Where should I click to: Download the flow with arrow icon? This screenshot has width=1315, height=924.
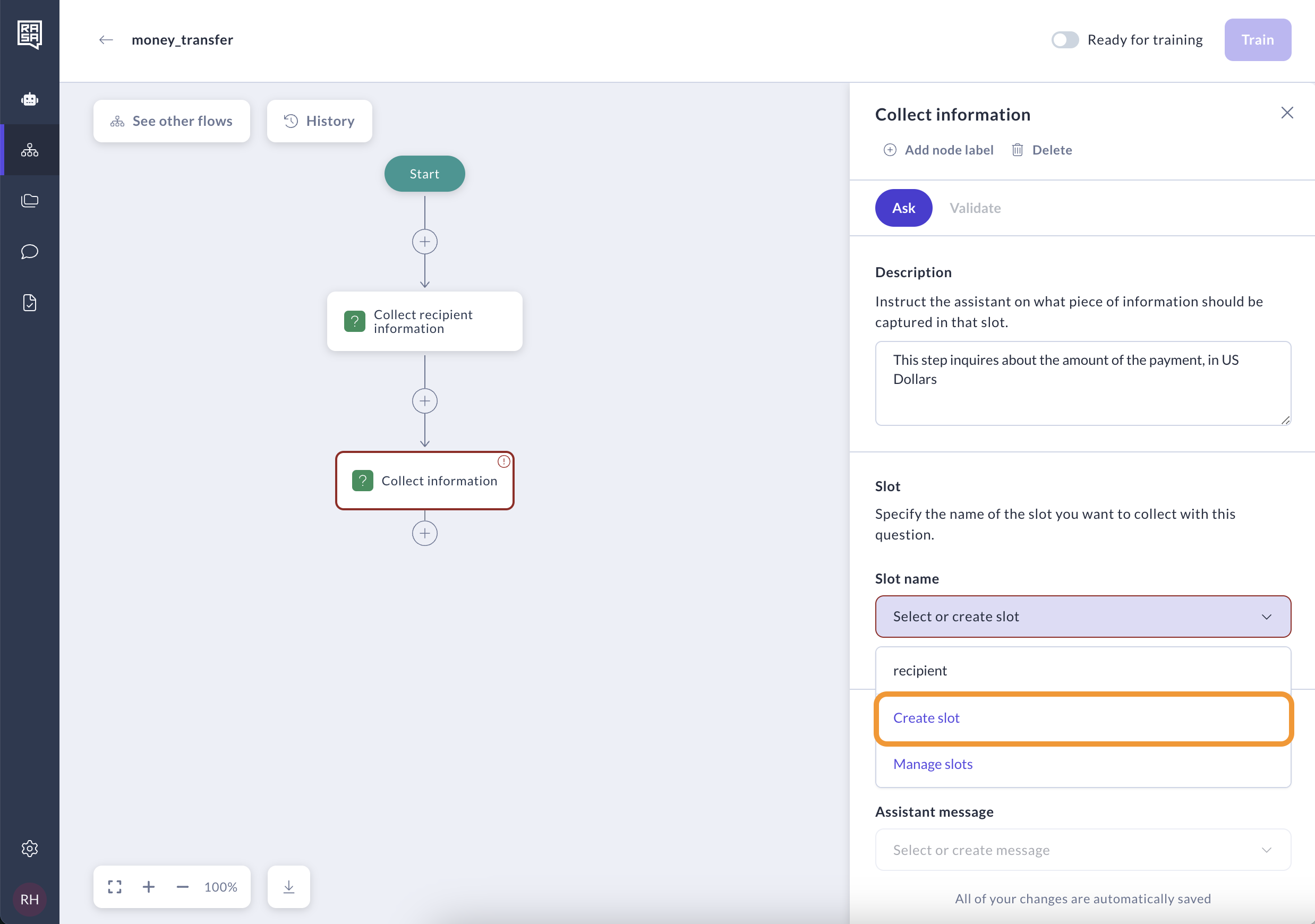click(x=289, y=886)
